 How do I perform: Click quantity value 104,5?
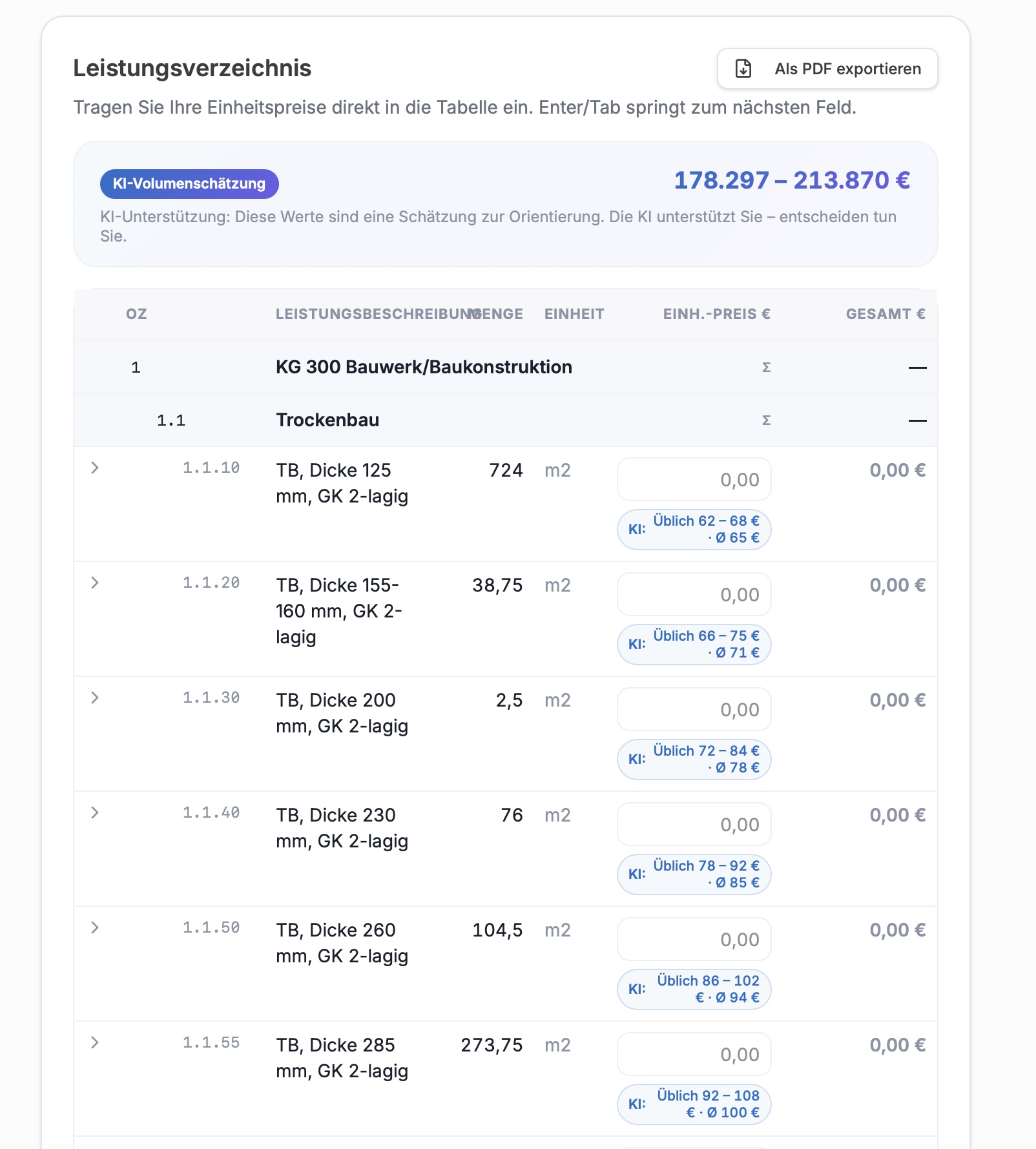tap(497, 930)
